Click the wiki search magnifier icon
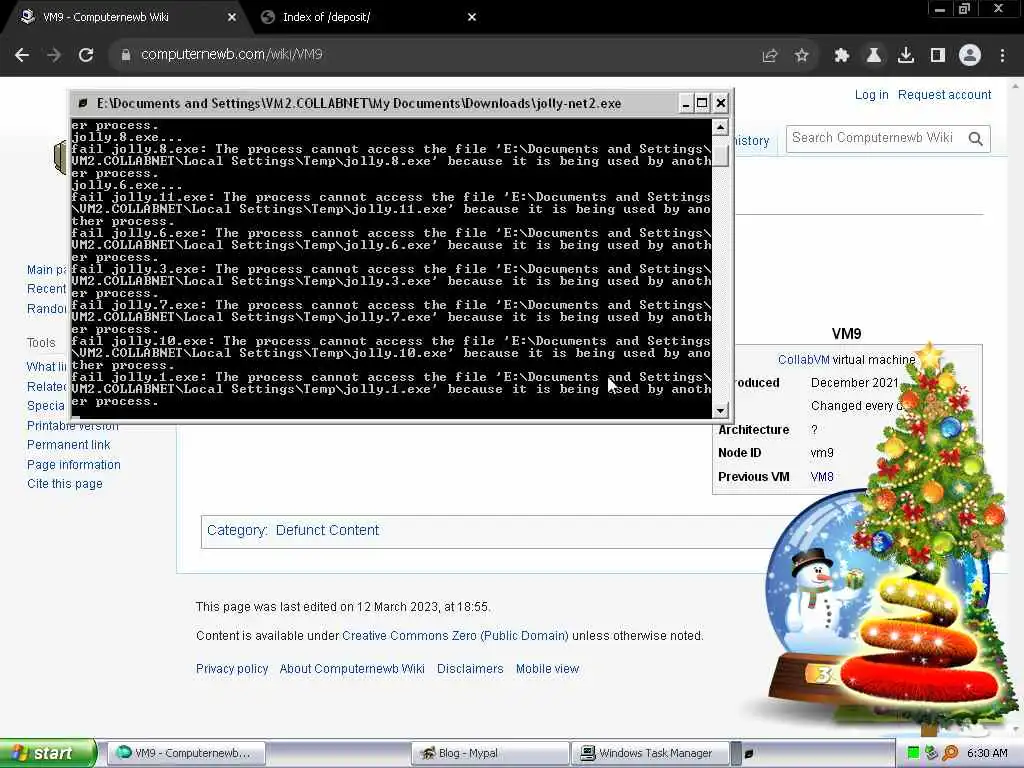The width and height of the screenshot is (1024, 768). tap(976, 138)
